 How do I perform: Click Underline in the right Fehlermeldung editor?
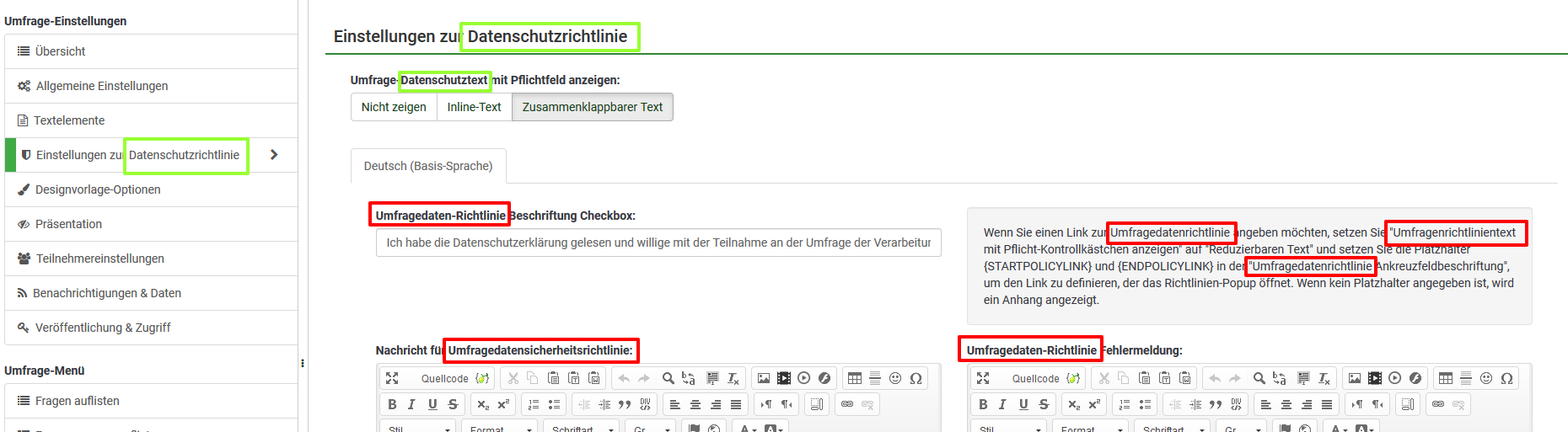coord(1023,404)
